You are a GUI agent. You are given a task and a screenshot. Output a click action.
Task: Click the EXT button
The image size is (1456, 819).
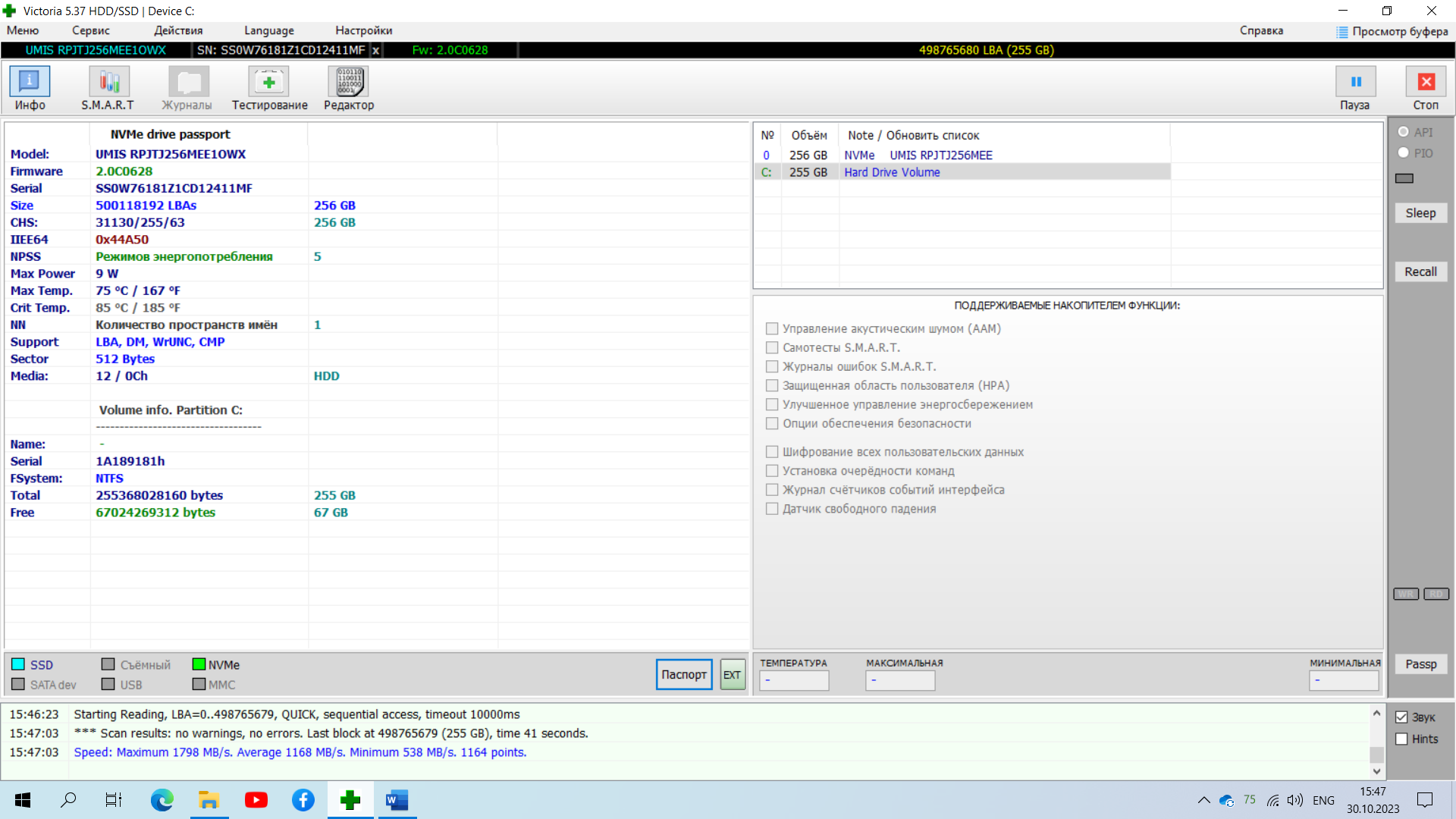(x=732, y=674)
